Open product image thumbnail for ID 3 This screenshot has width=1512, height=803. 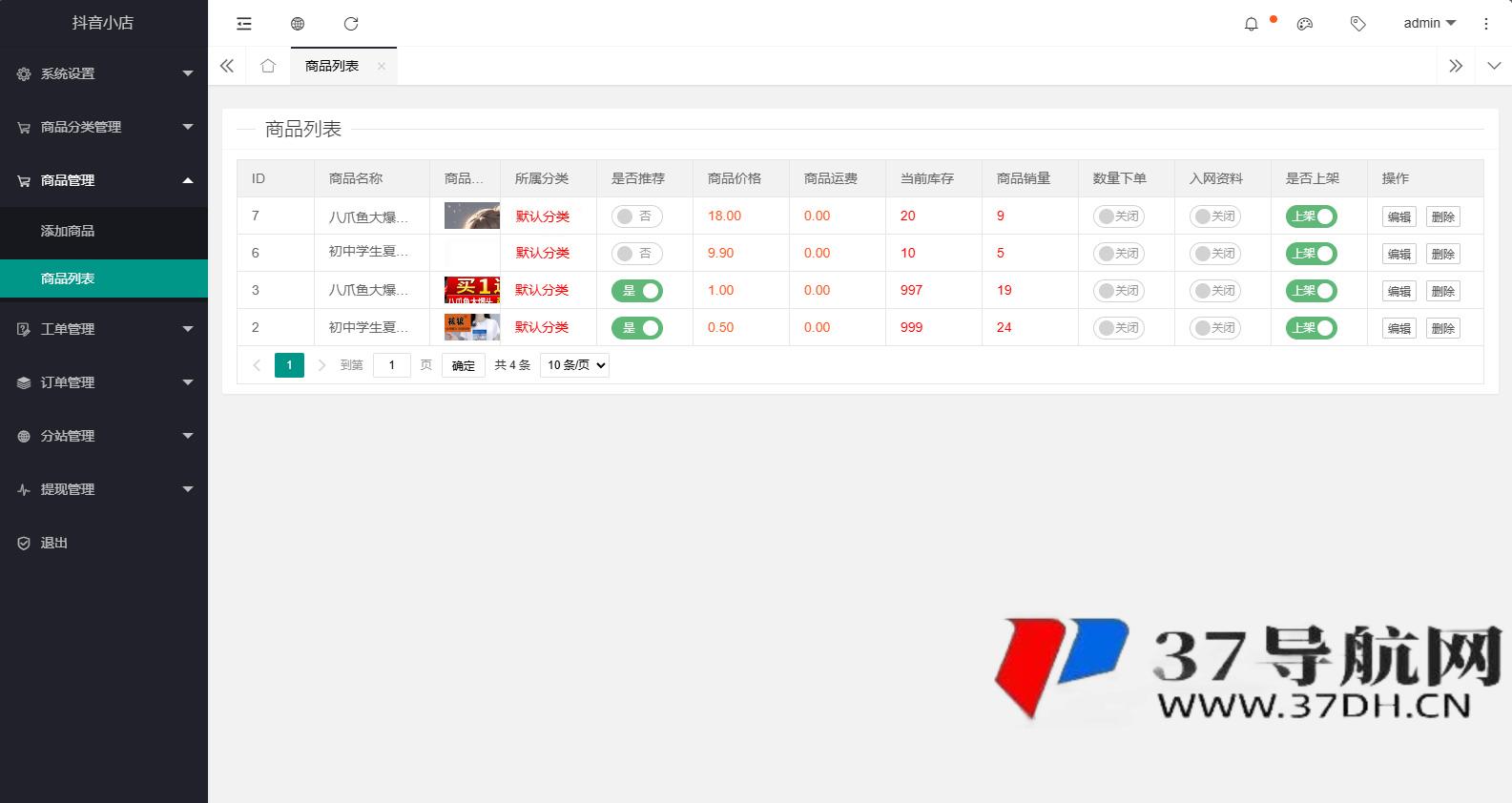472,290
